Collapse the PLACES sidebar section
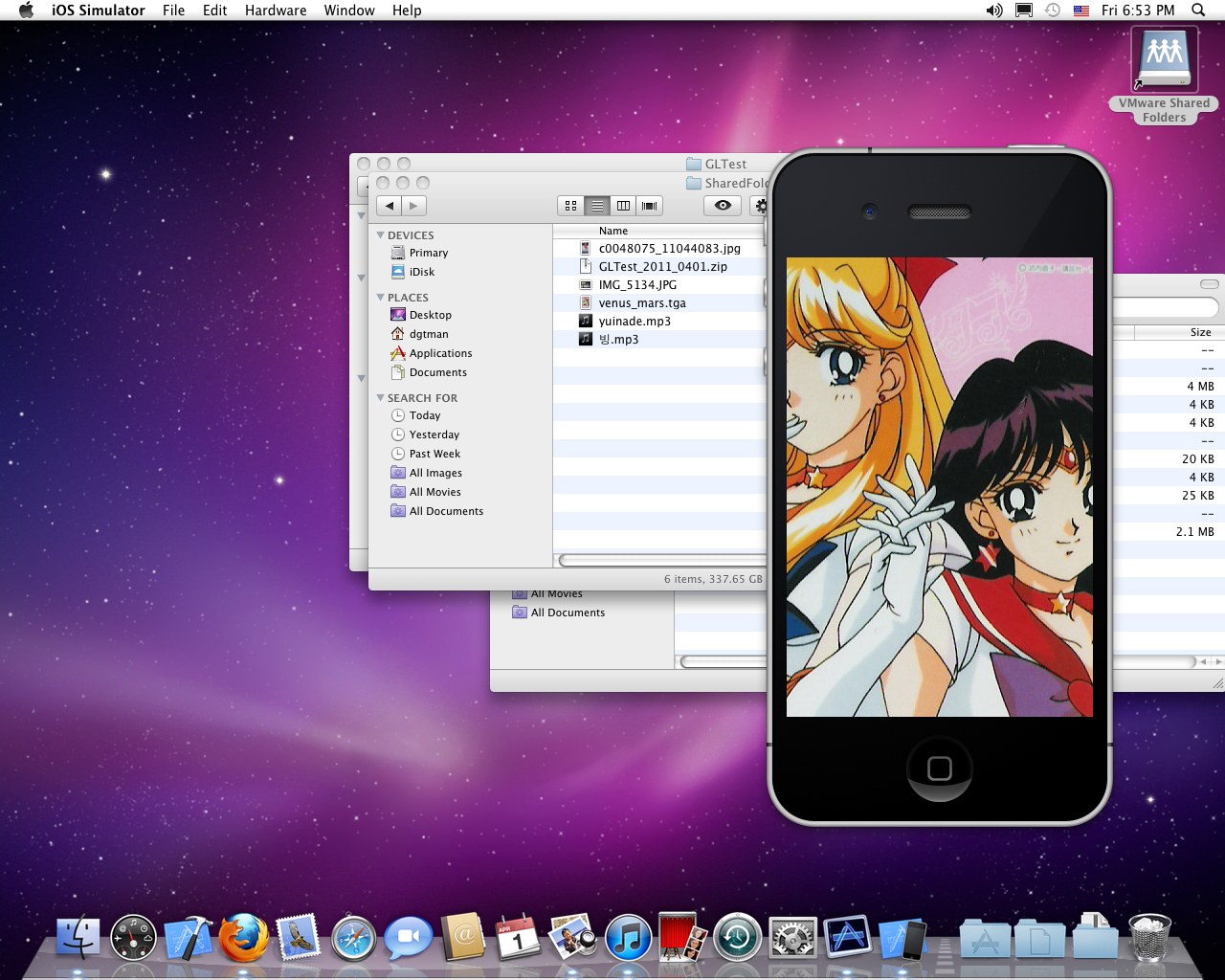The width and height of the screenshot is (1225, 980). (381, 298)
